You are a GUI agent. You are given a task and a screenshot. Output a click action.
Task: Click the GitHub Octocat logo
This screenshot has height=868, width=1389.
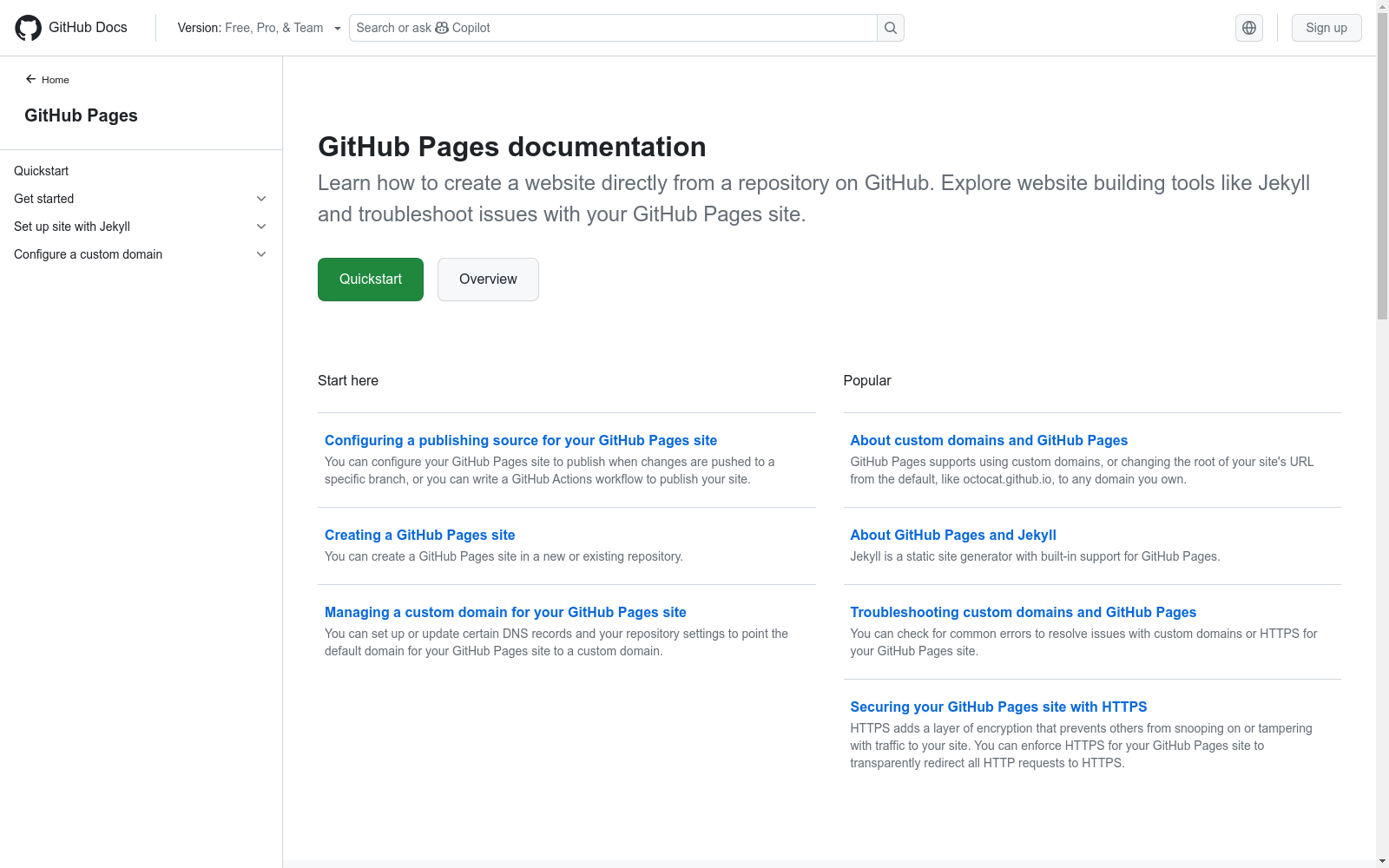(x=29, y=28)
